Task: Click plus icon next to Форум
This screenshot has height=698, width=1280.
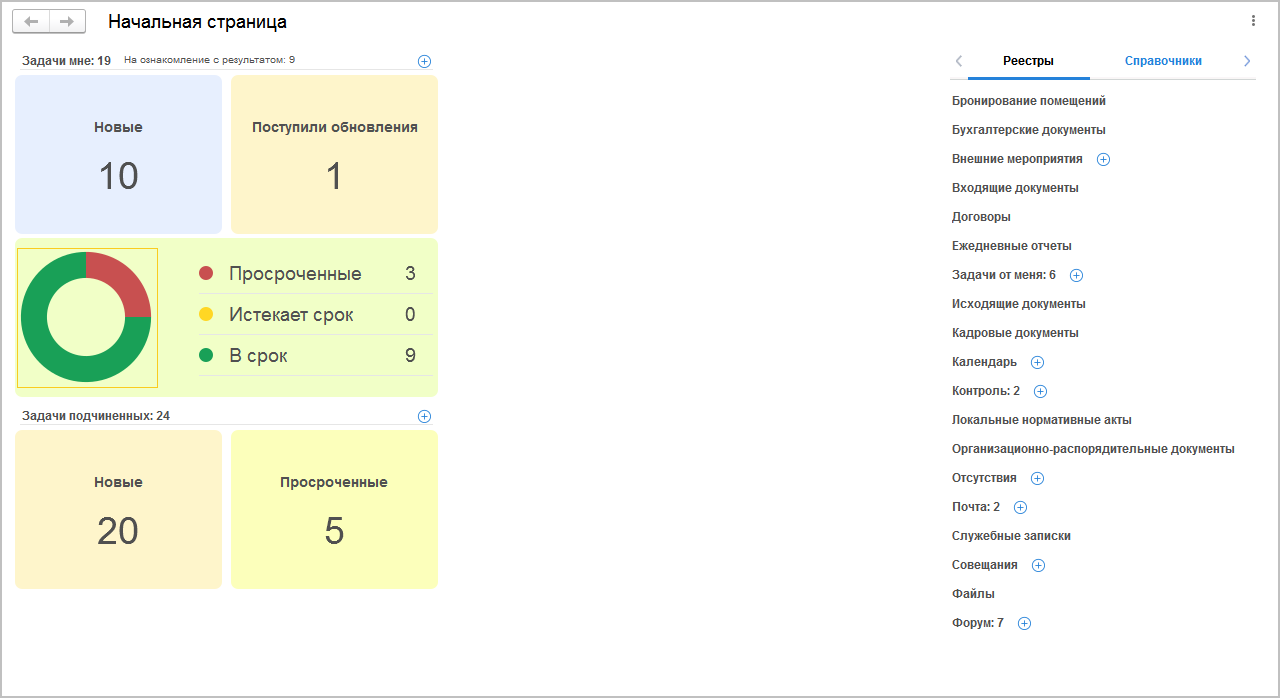Action: pyautogui.click(x=1024, y=623)
